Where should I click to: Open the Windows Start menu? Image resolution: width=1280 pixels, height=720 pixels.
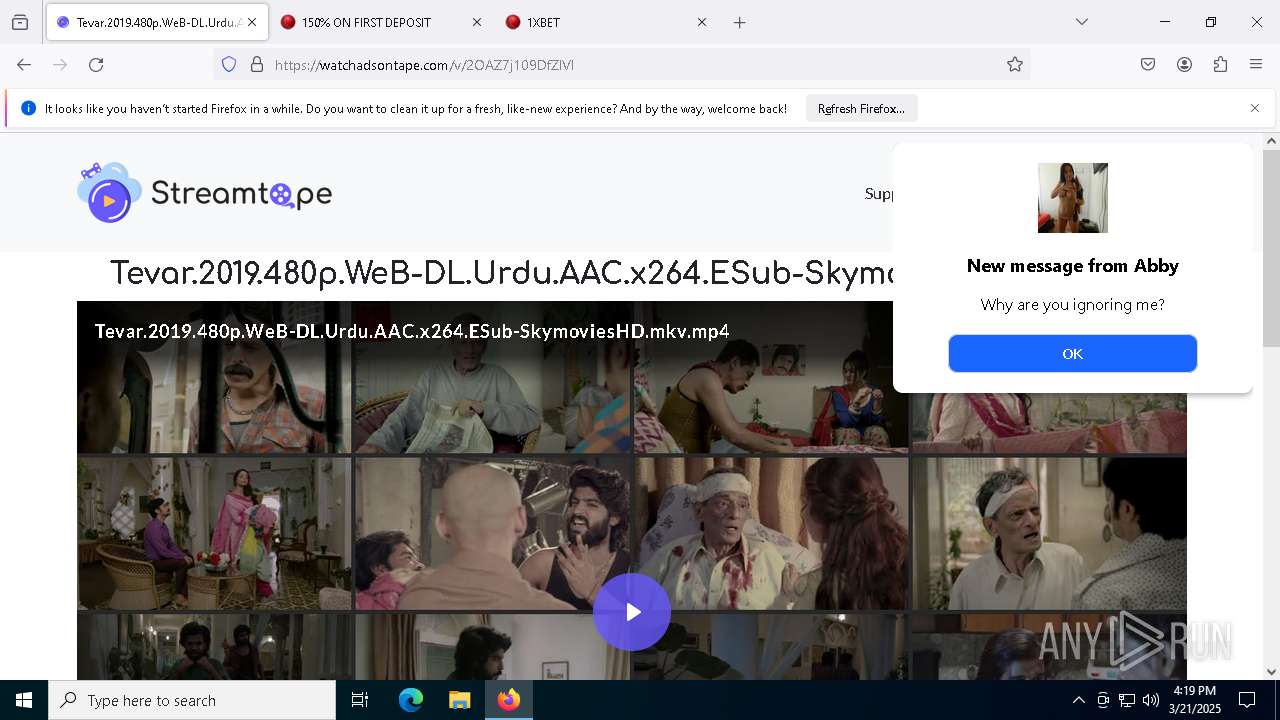[24, 700]
